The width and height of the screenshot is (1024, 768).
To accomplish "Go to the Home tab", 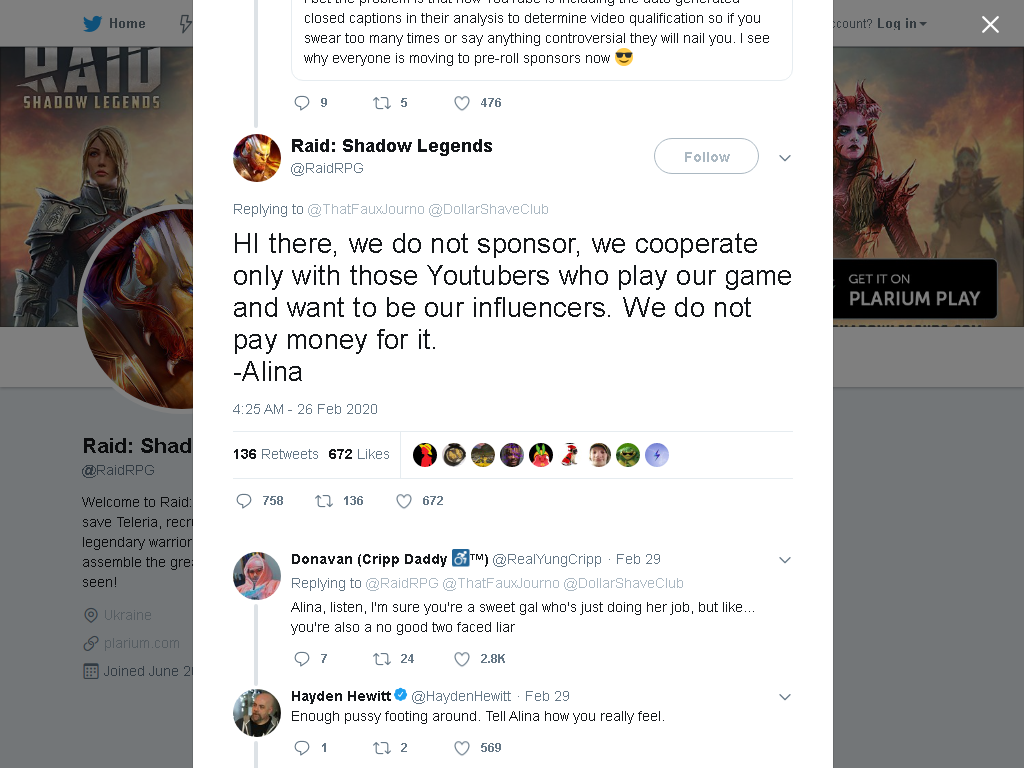I will 114,24.
